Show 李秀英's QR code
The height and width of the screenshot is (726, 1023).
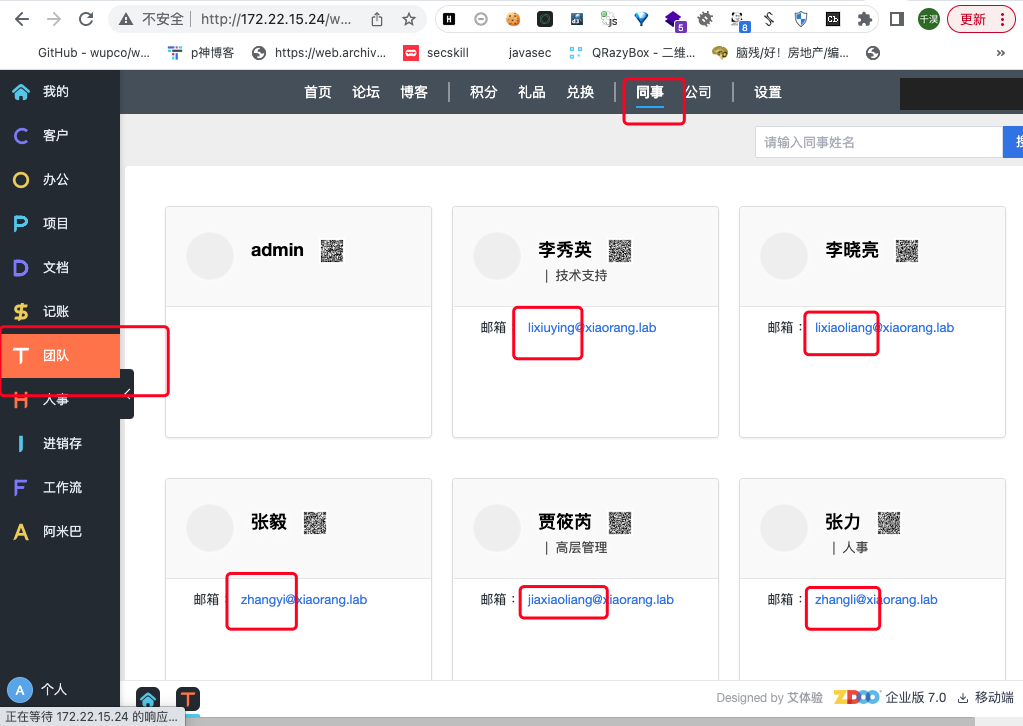(x=620, y=250)
